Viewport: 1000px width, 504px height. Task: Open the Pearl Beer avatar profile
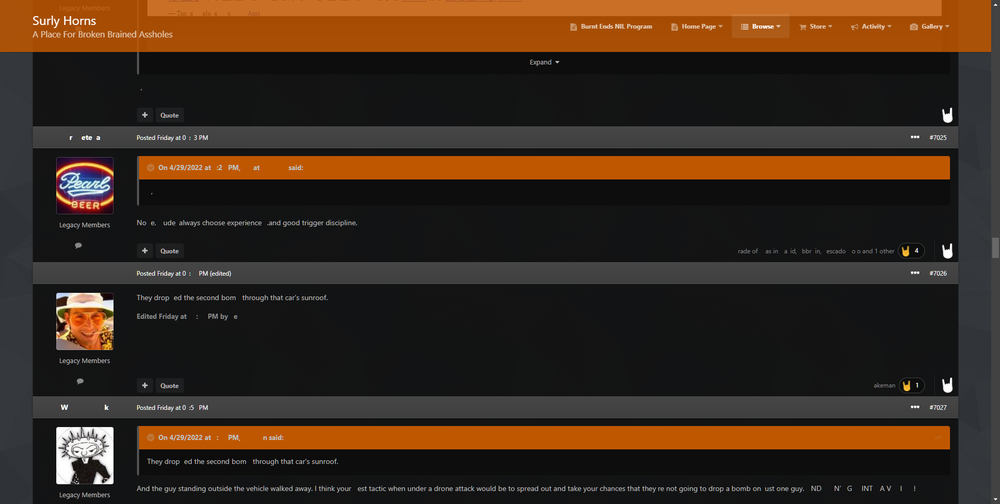pos(84,185)
